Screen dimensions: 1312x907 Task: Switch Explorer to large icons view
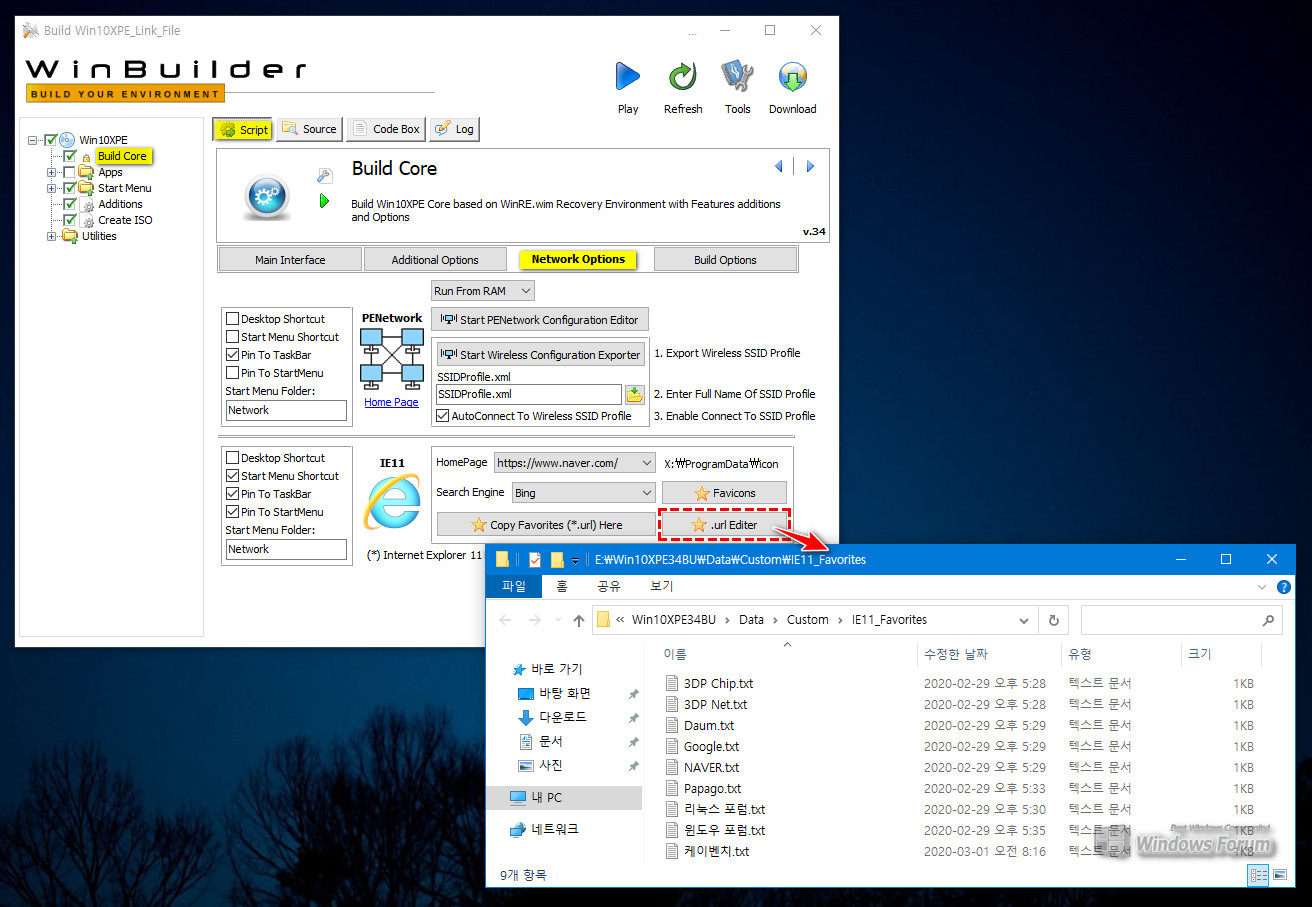[1280, 875]
